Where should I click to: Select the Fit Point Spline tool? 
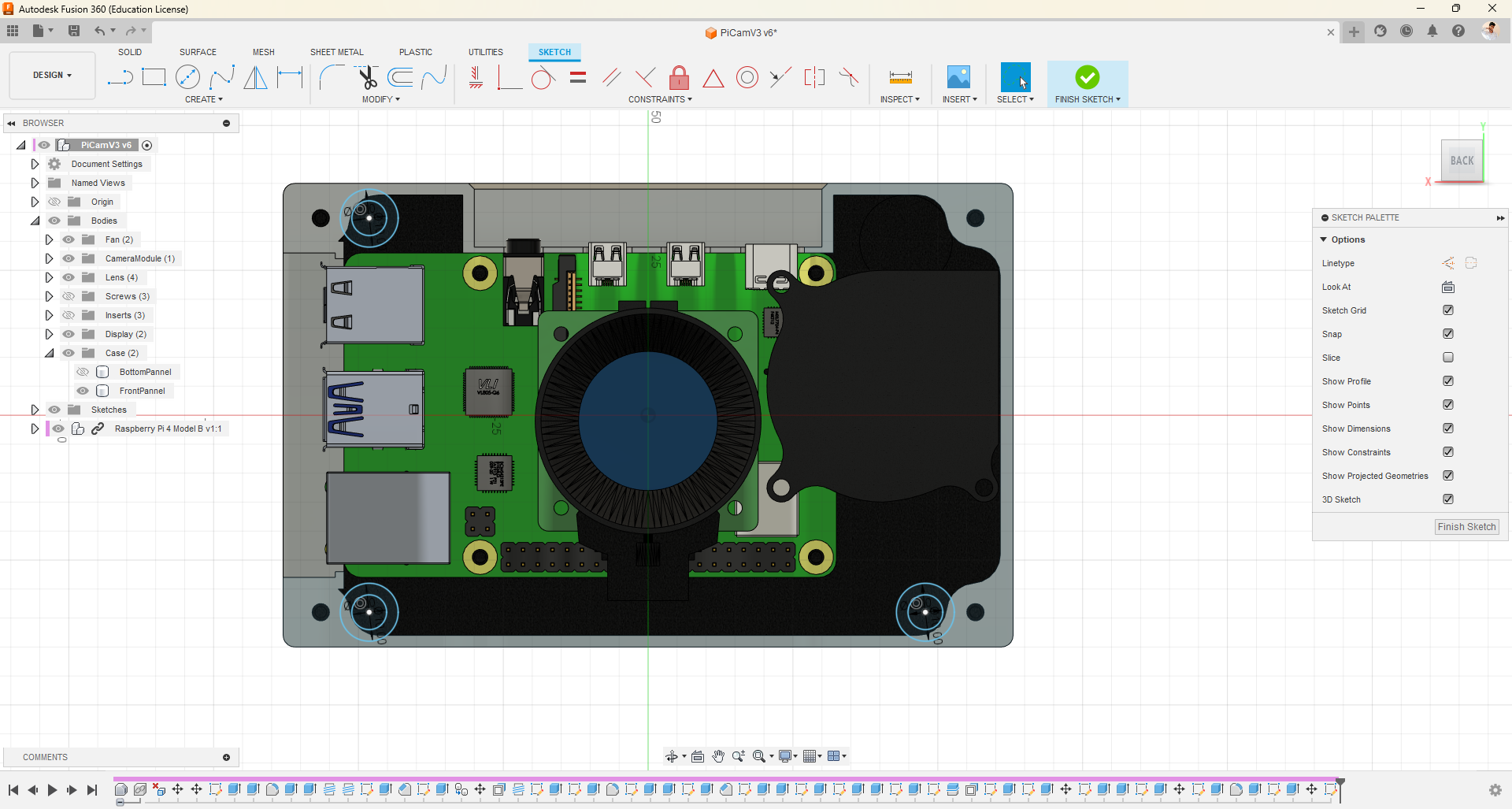click(x=222, y=77)
